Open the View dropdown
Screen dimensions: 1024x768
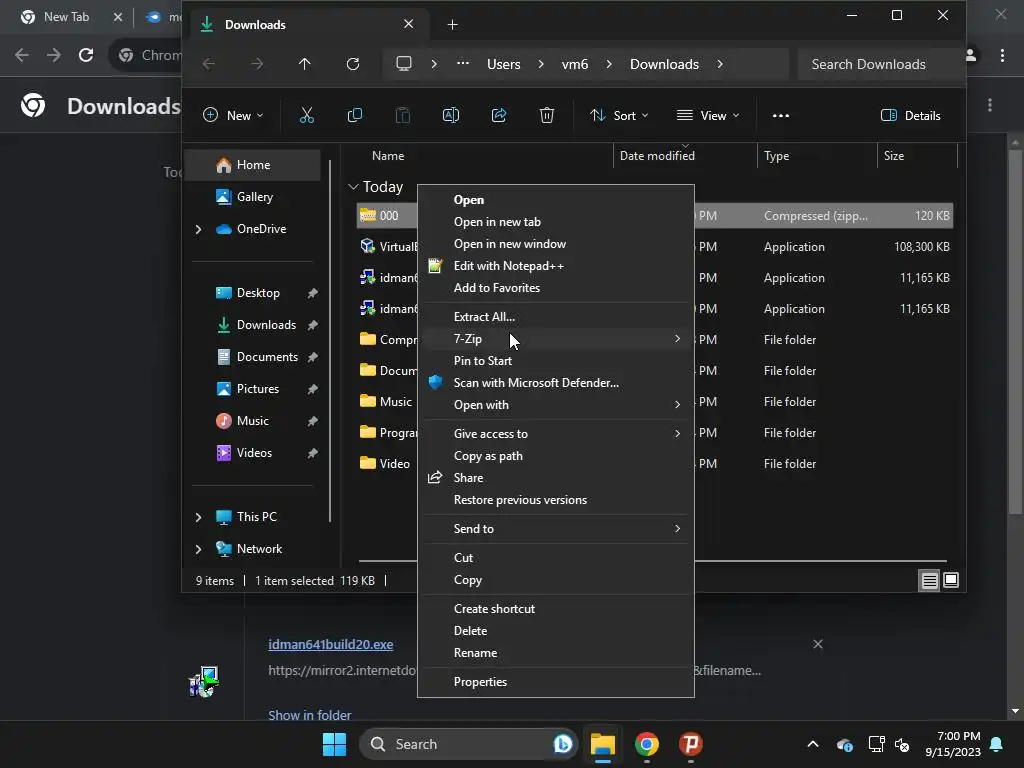[708, 116]
